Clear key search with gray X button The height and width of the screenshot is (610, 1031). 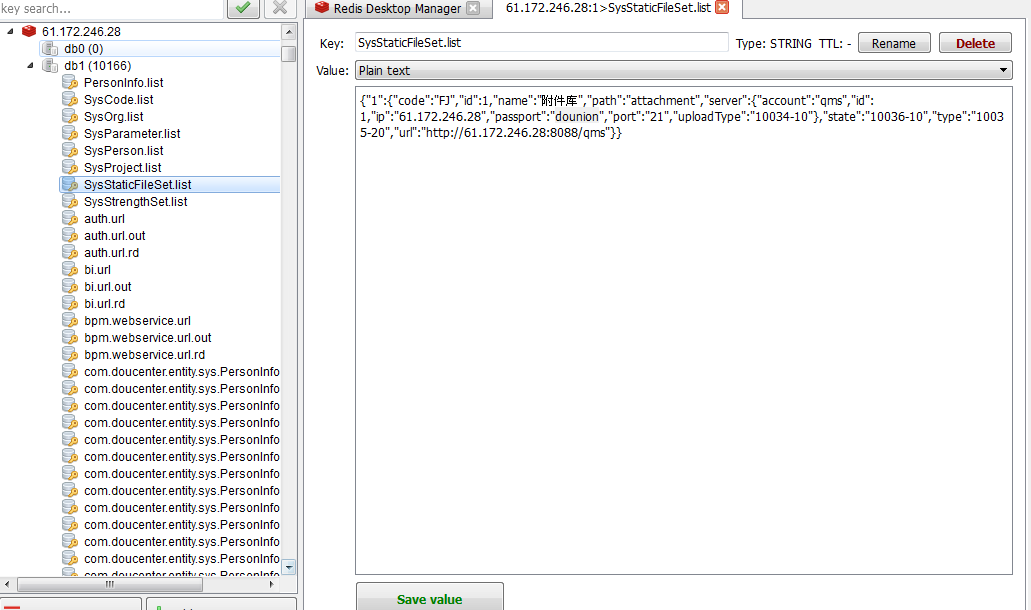pyautogui.click(x=280, y=8)
